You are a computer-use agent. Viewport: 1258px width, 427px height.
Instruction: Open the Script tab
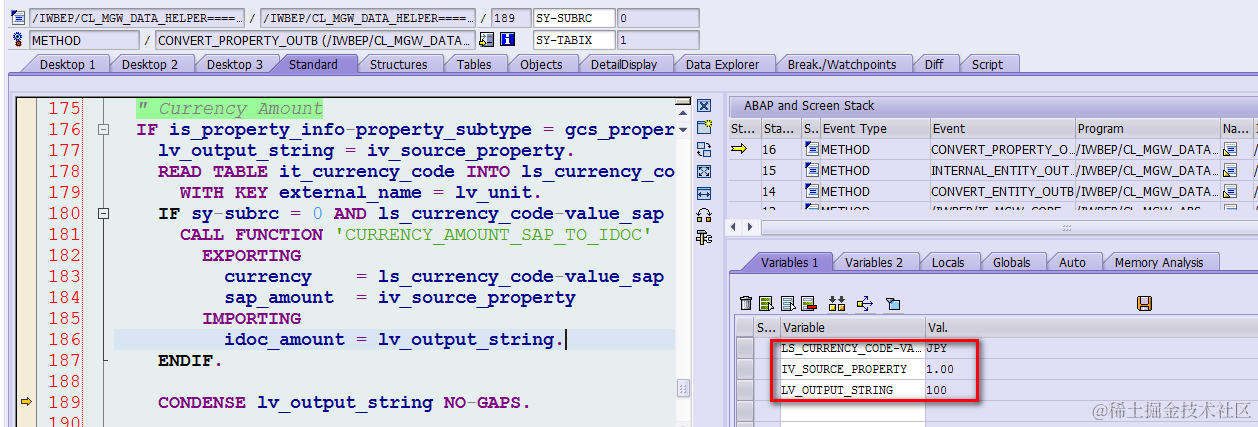point(987,64)
